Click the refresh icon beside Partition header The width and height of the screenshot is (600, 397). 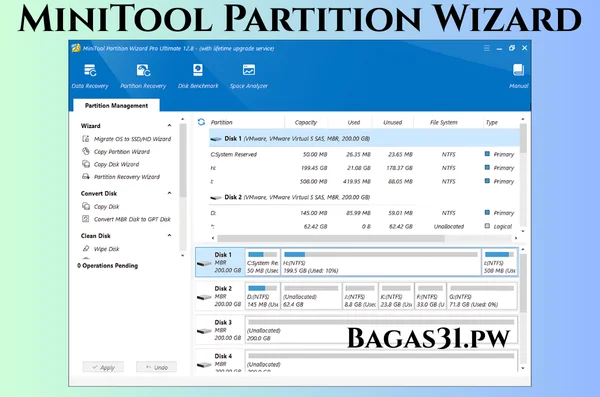point(201,122)
